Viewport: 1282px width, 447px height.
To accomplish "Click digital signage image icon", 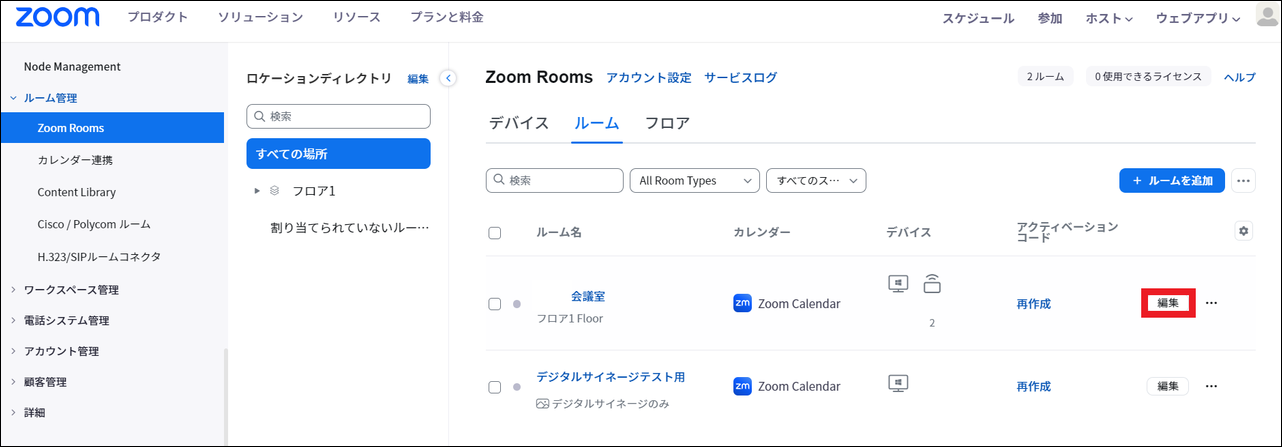I will click(543, 404).
